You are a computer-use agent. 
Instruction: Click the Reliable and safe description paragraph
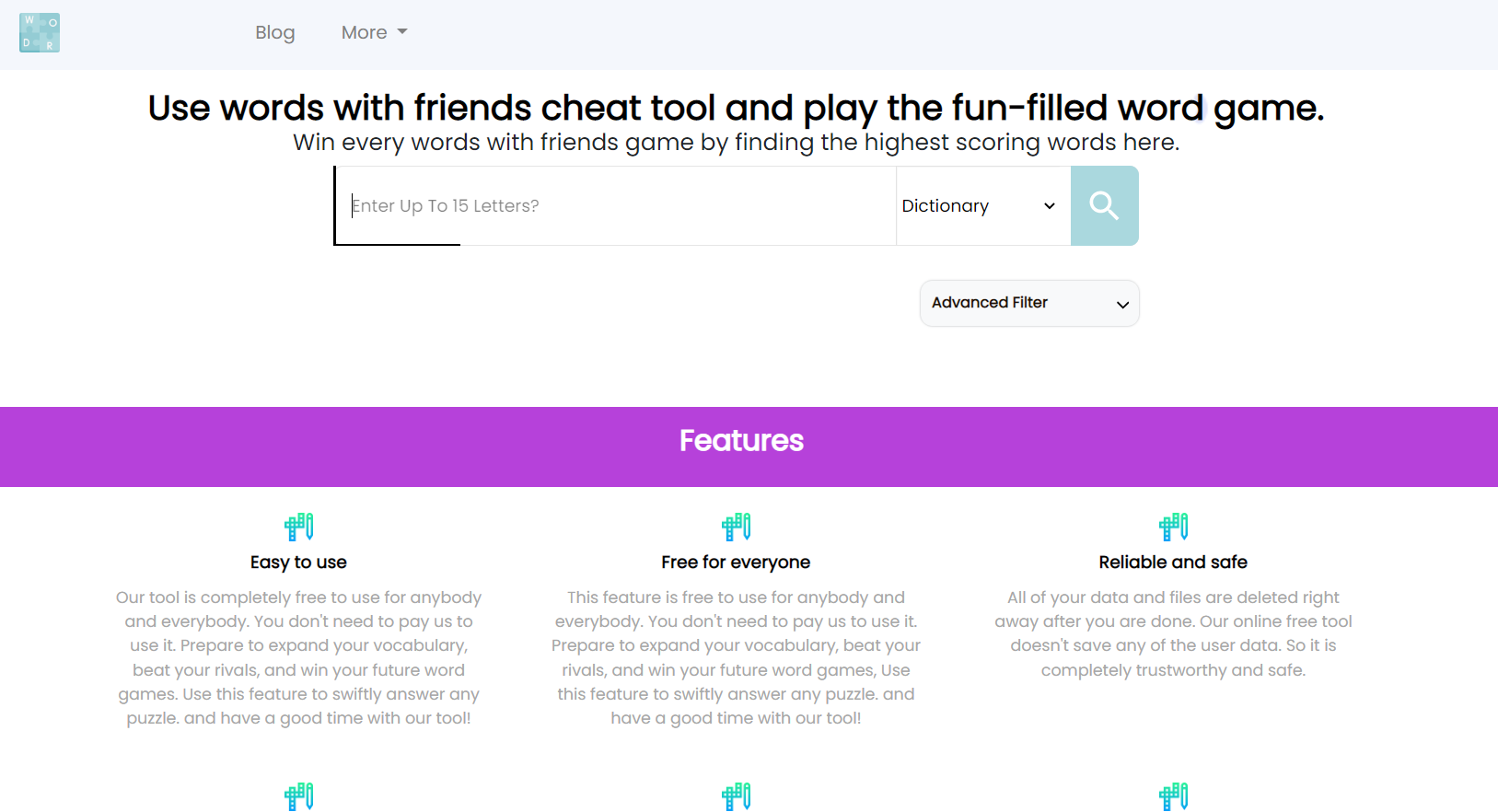[x=1173, y=633]
